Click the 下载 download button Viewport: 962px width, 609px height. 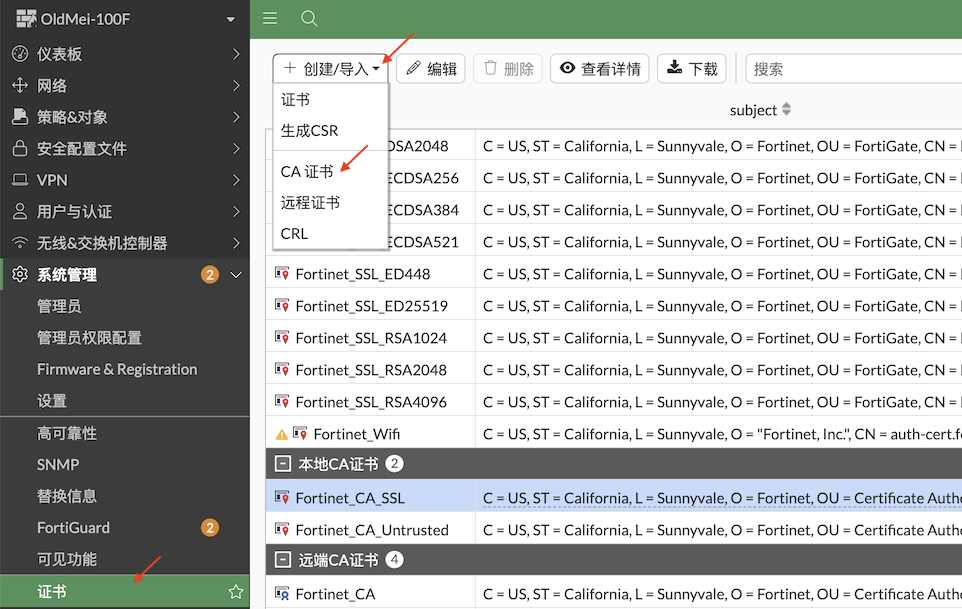point(692,69)
